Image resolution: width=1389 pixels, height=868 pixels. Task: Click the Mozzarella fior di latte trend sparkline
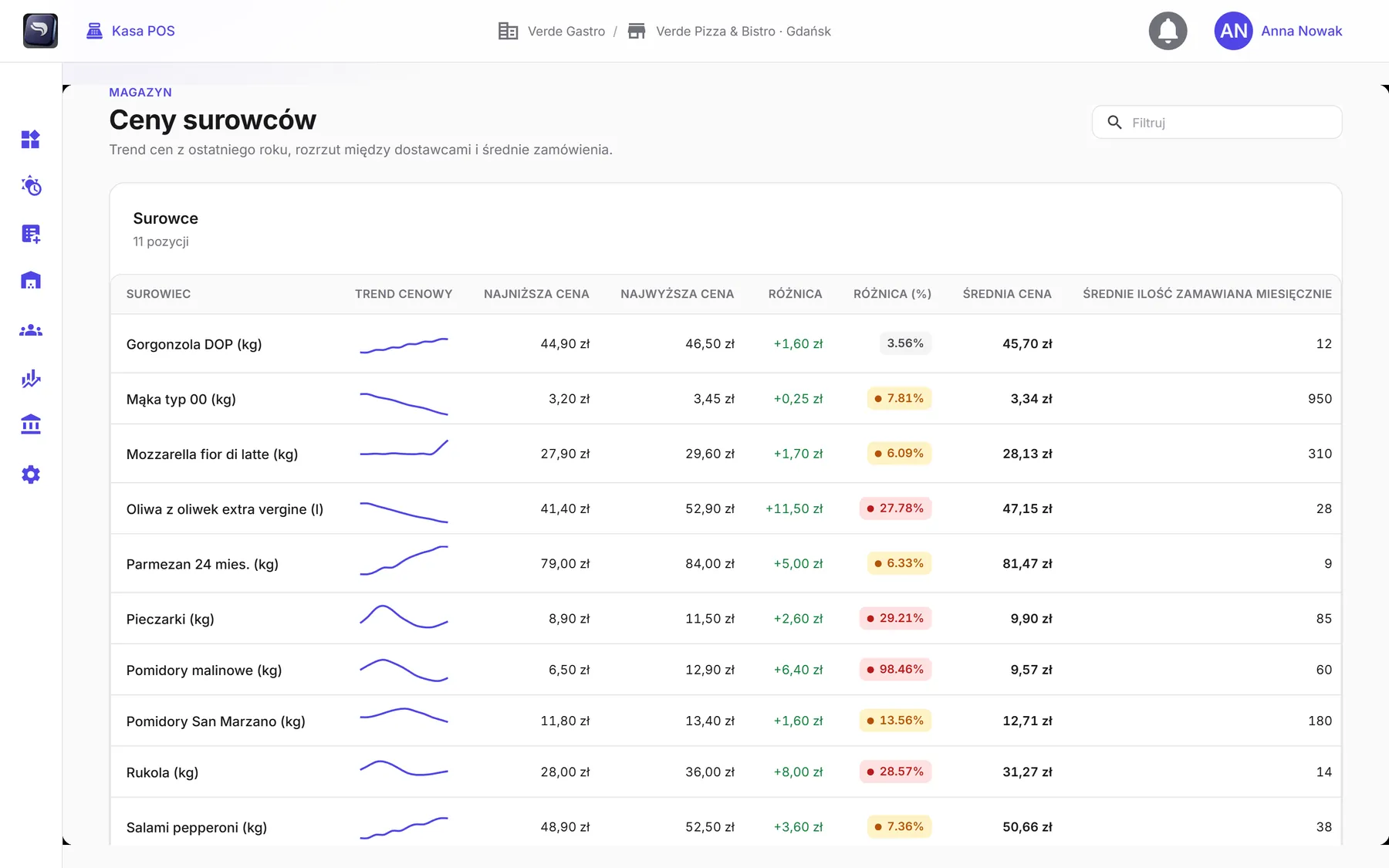tap(404, 448)
